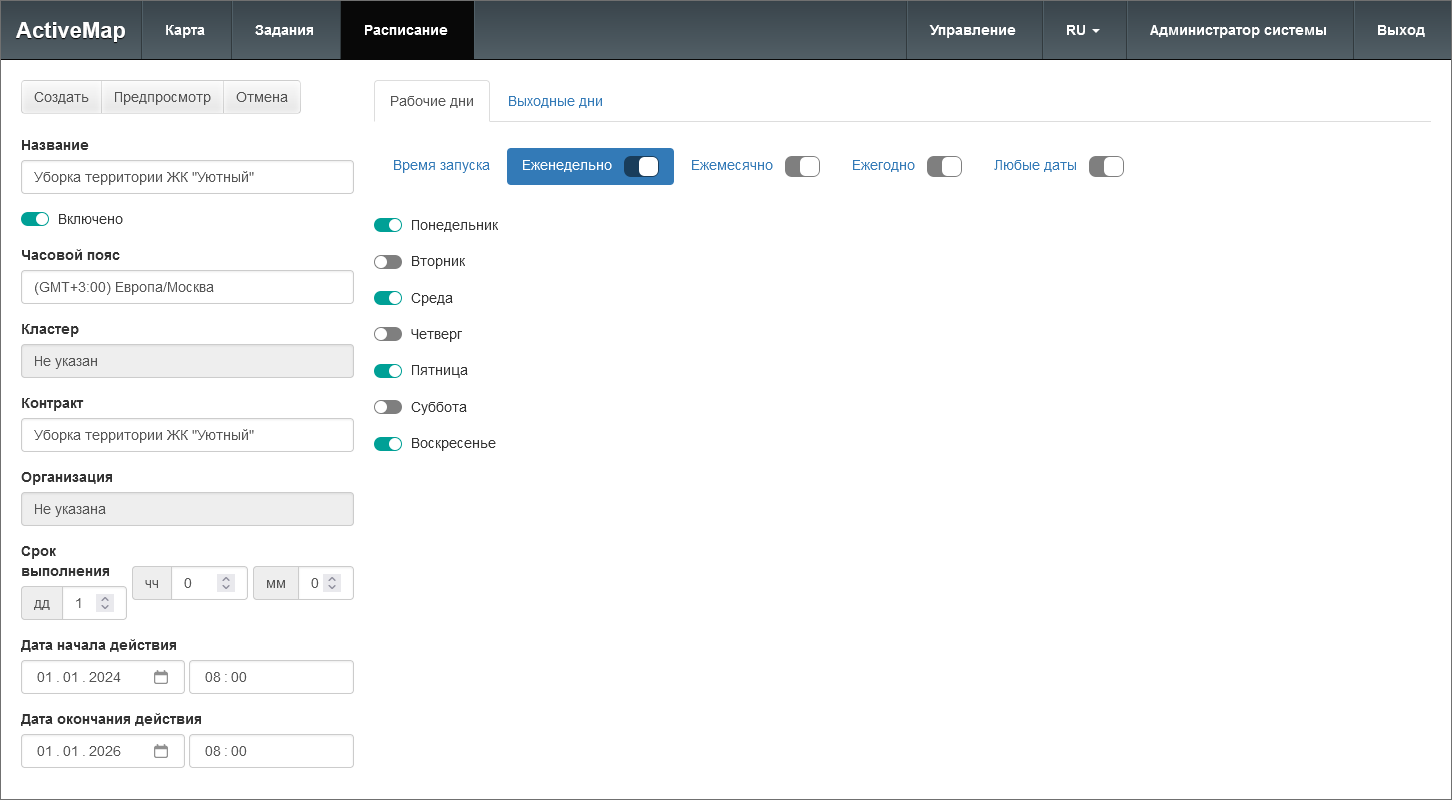Disable the Включено schedule toggle
1452x800 pixels.
point(35,219)
